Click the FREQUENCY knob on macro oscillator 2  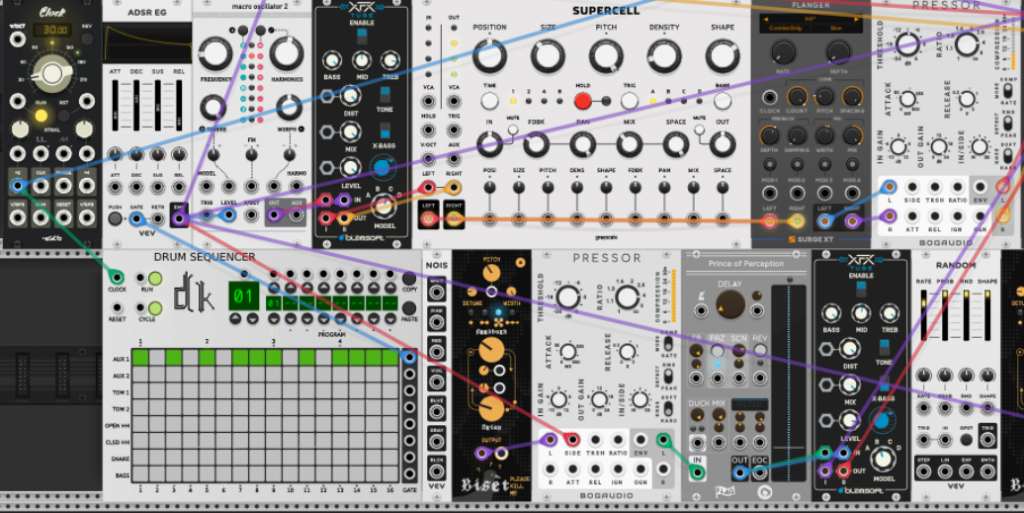(x=216, y=54)
